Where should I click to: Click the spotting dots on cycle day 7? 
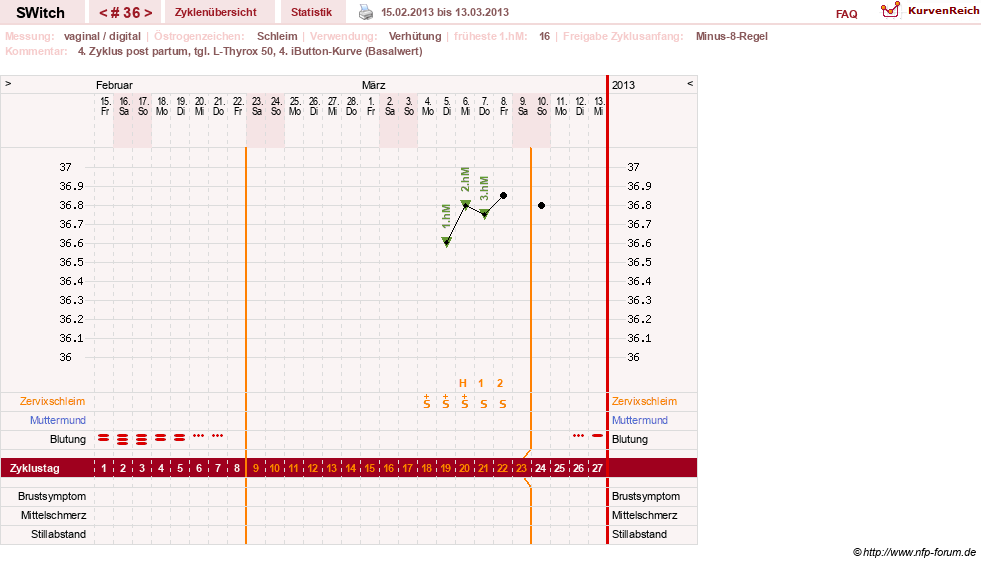tap(218, 435)
